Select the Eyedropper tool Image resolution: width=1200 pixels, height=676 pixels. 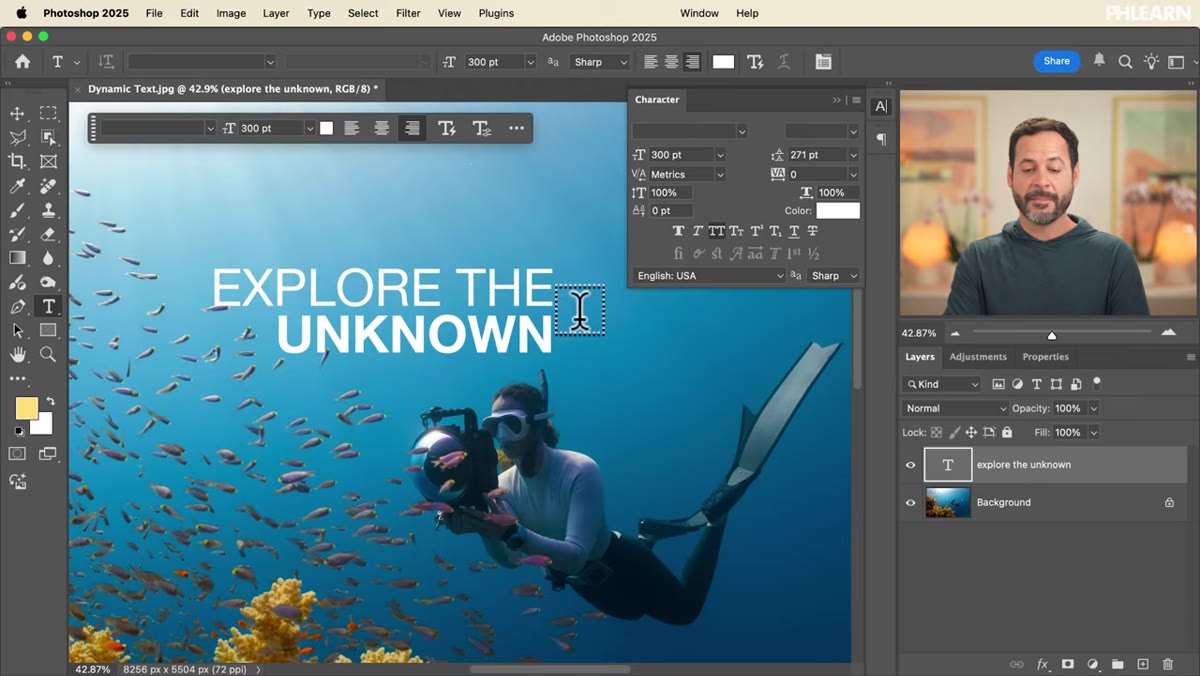(x=17, y=186)
